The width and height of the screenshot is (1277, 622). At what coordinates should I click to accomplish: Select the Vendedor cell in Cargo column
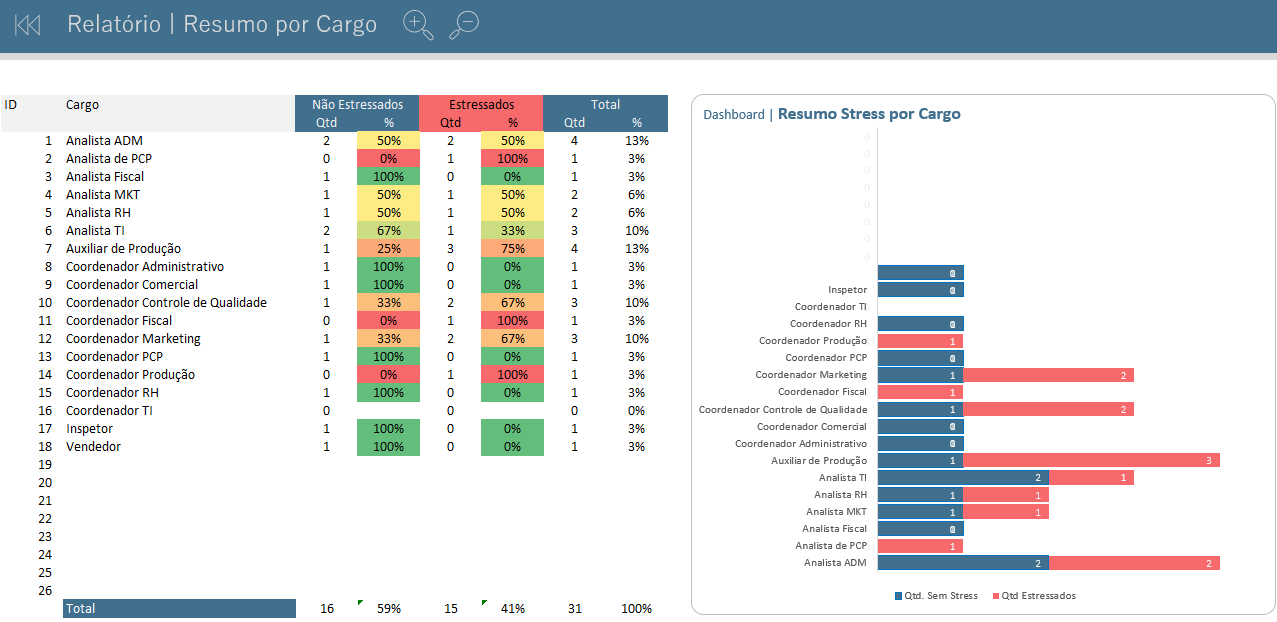(93, 447)
